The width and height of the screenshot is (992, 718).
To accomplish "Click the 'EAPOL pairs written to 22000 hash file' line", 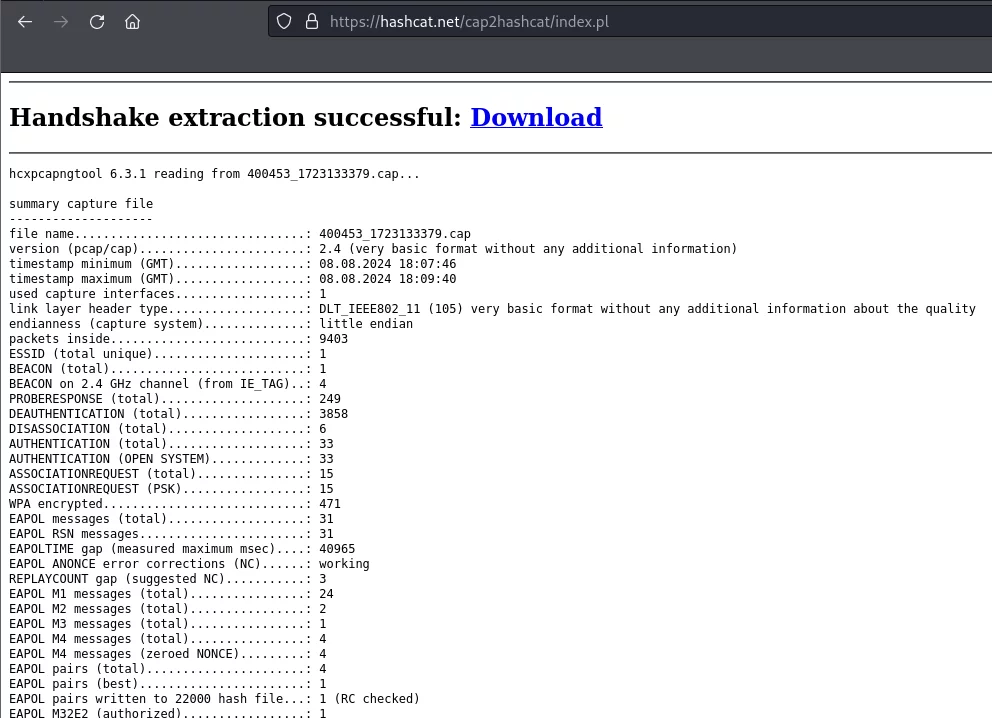I will (x=214, y=699).
